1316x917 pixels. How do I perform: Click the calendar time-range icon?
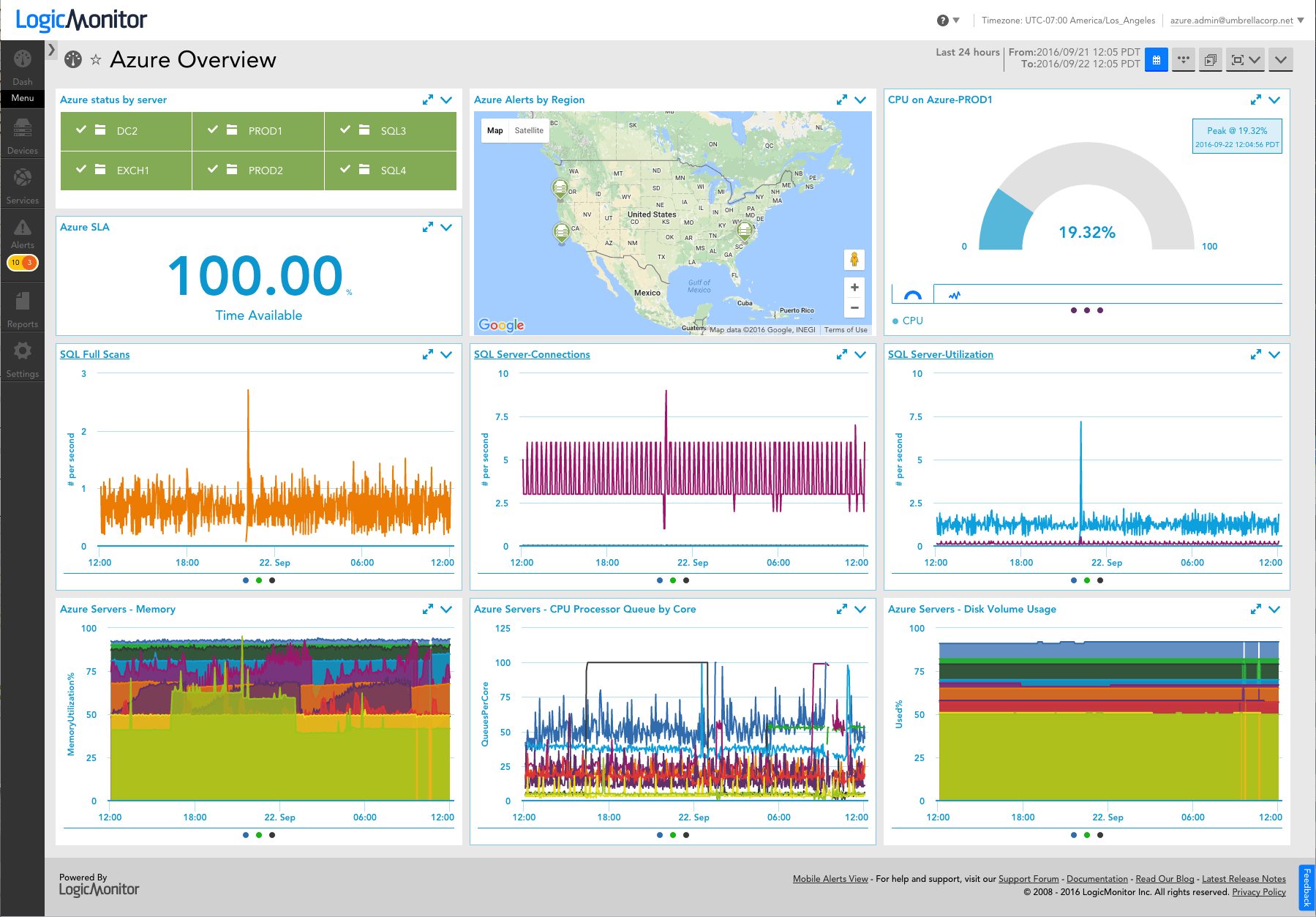click(x=1156, y=60)
